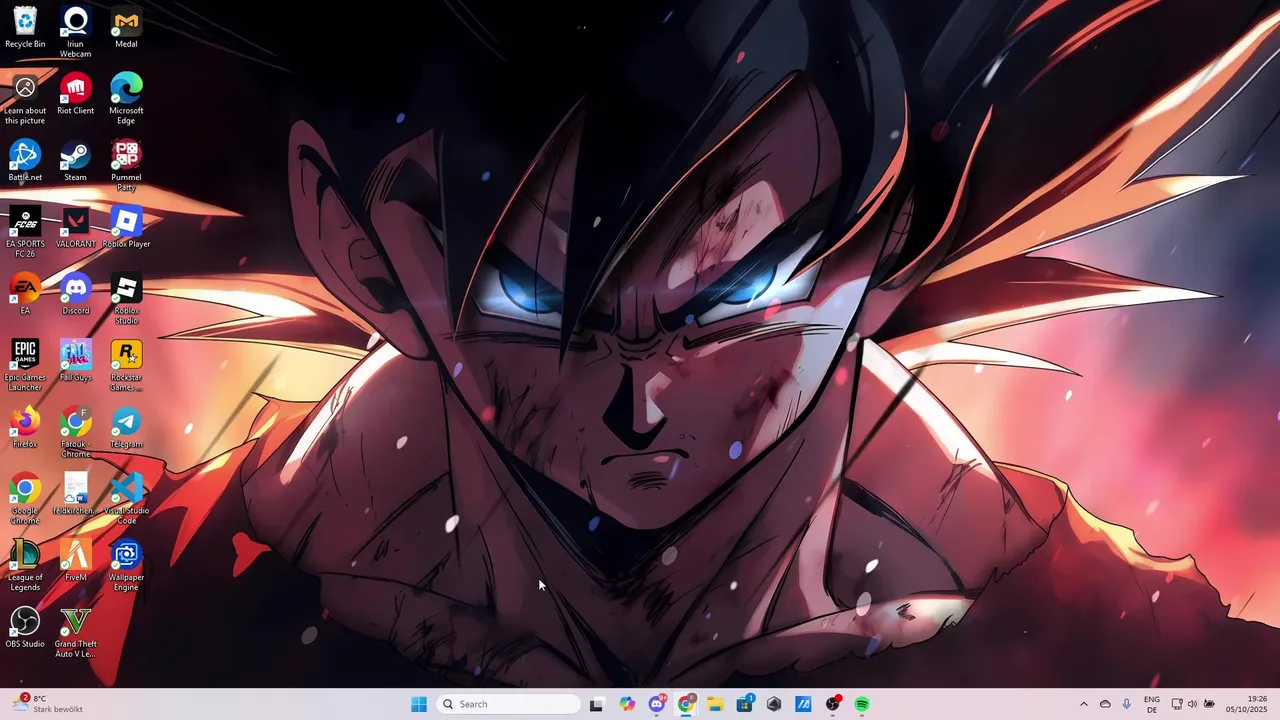Open File Explorer from the taskbar
Viewport: 1280px width, 720px height.
click(715, 704)
